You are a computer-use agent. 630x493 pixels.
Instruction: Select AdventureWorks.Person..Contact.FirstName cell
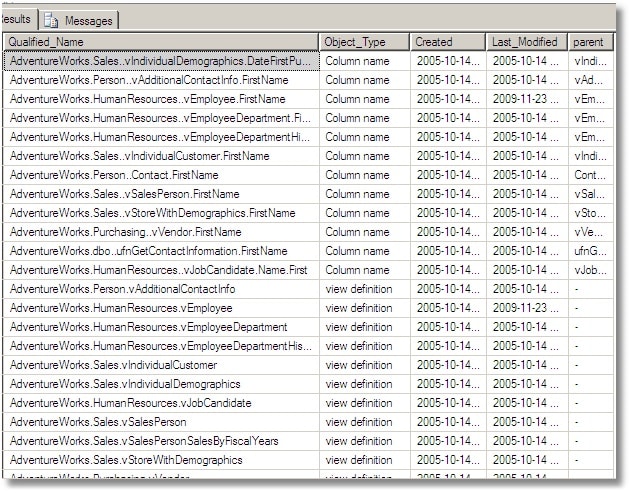[x=161, y=175]
